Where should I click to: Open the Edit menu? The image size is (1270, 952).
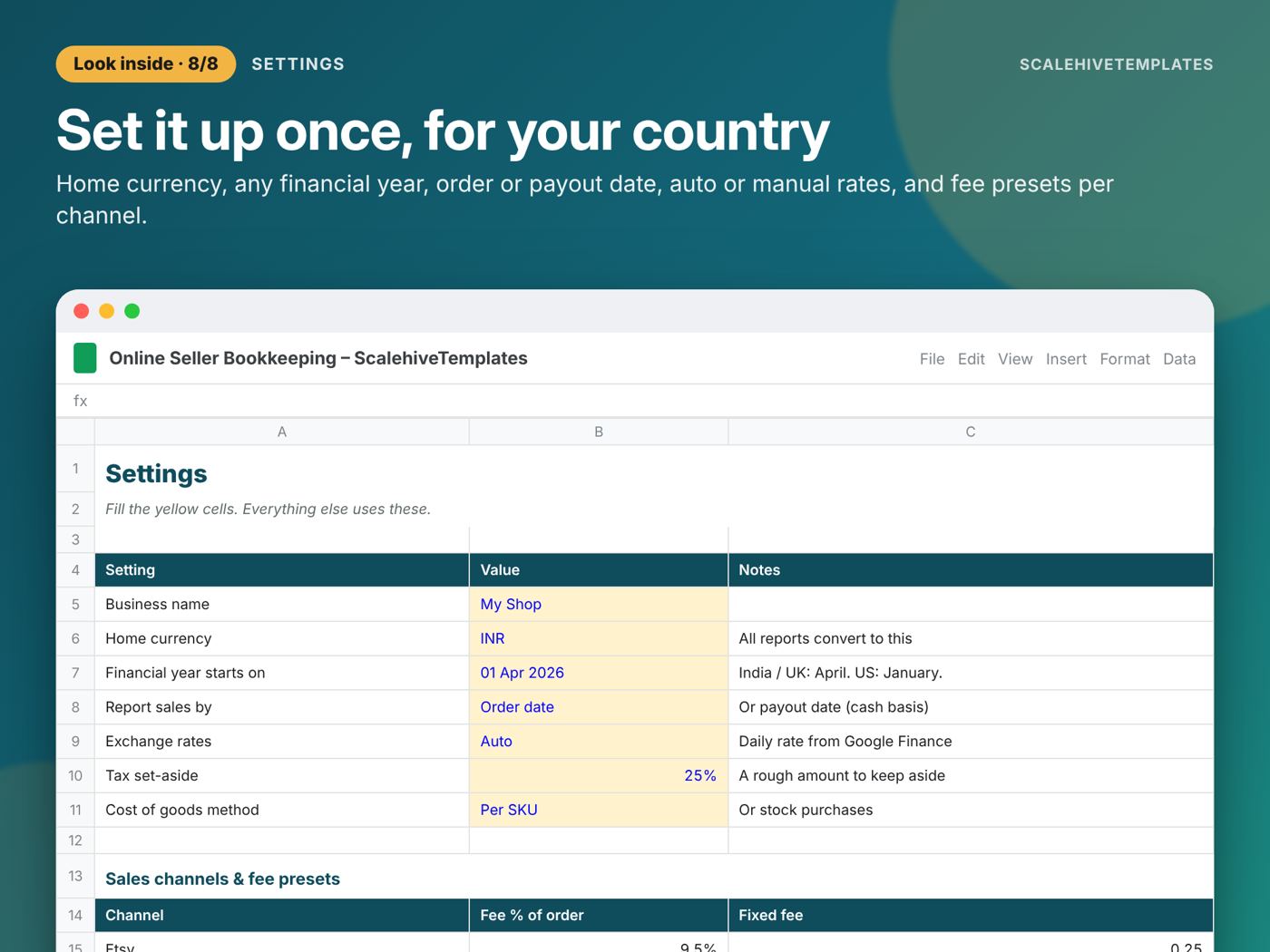click(971, 359)
